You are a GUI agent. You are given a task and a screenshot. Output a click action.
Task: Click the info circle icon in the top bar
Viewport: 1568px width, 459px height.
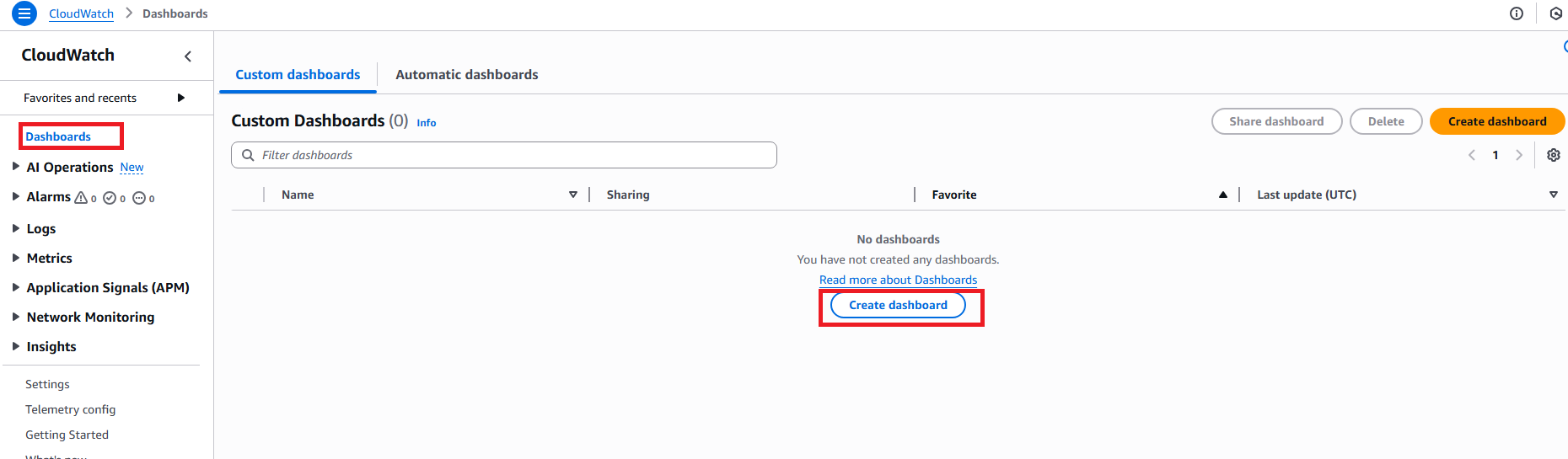click(1517, 13)
